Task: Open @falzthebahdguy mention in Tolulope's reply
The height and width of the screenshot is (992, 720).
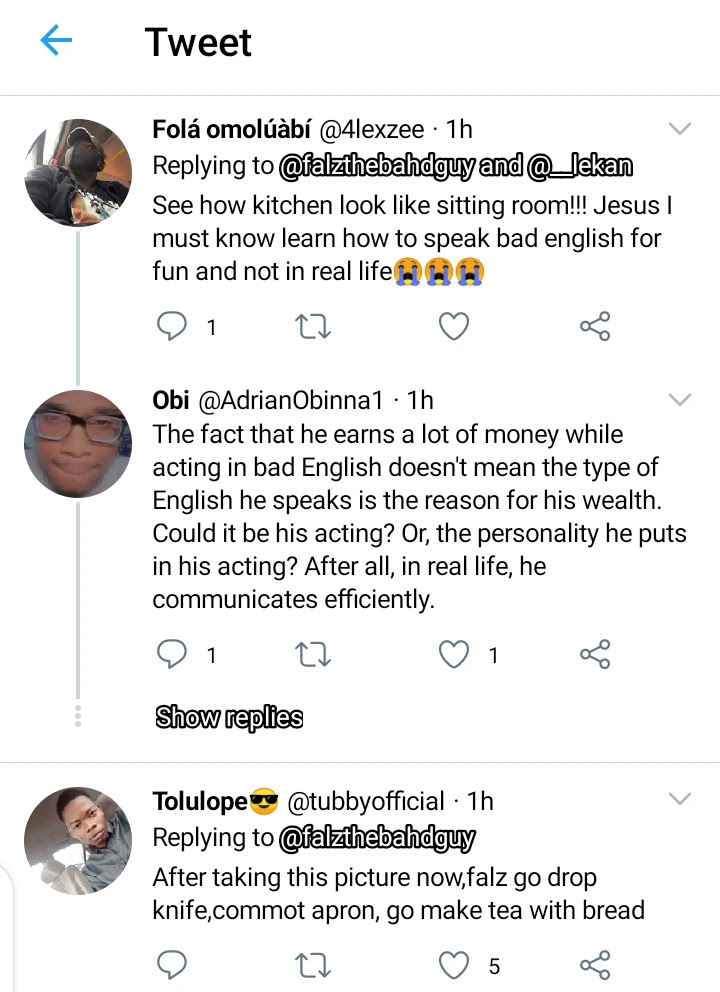Action: click(377, 838)
